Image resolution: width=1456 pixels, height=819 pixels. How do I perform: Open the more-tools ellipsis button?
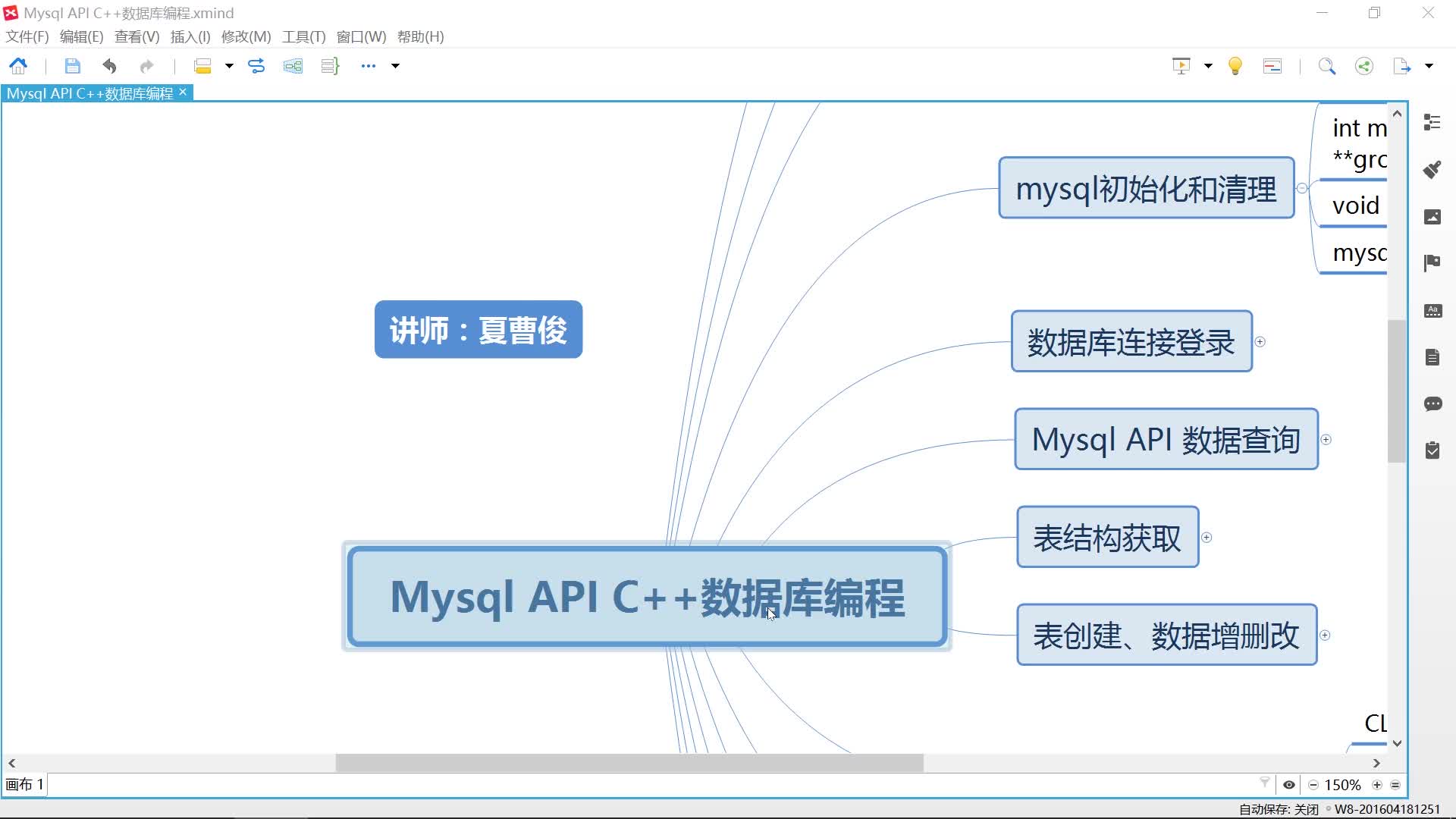point(369,66)
